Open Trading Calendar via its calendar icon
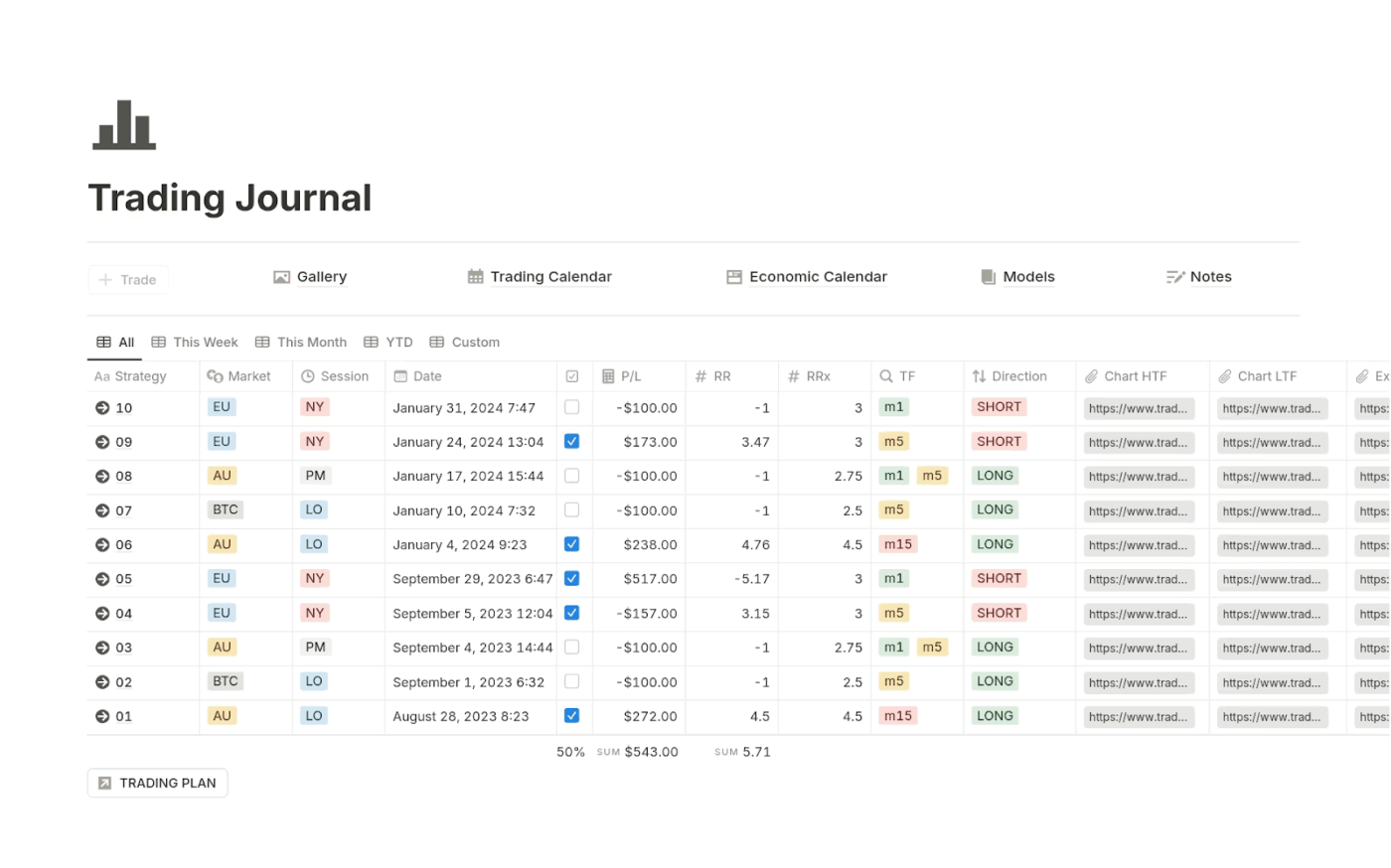1391x868 pixels. 476,277
